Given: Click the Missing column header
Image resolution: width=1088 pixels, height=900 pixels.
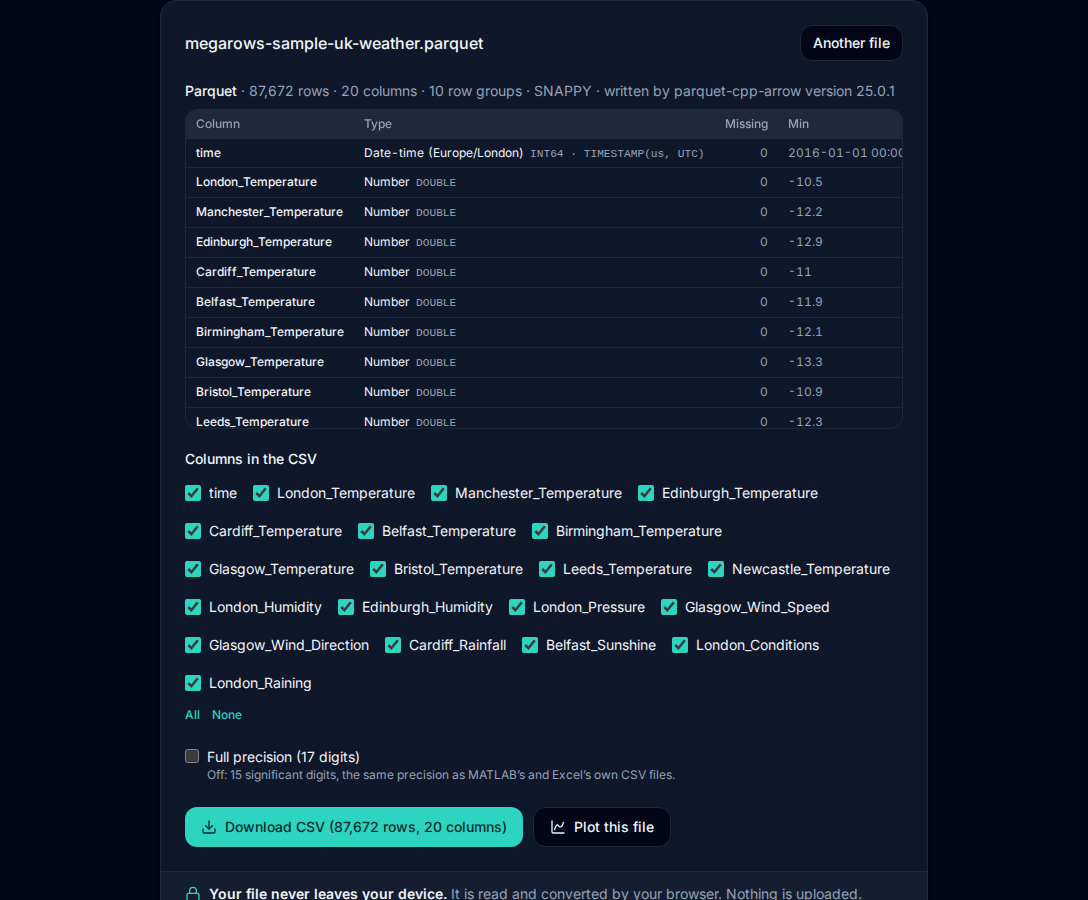Looking at the screenshot, I should [747, 124].
